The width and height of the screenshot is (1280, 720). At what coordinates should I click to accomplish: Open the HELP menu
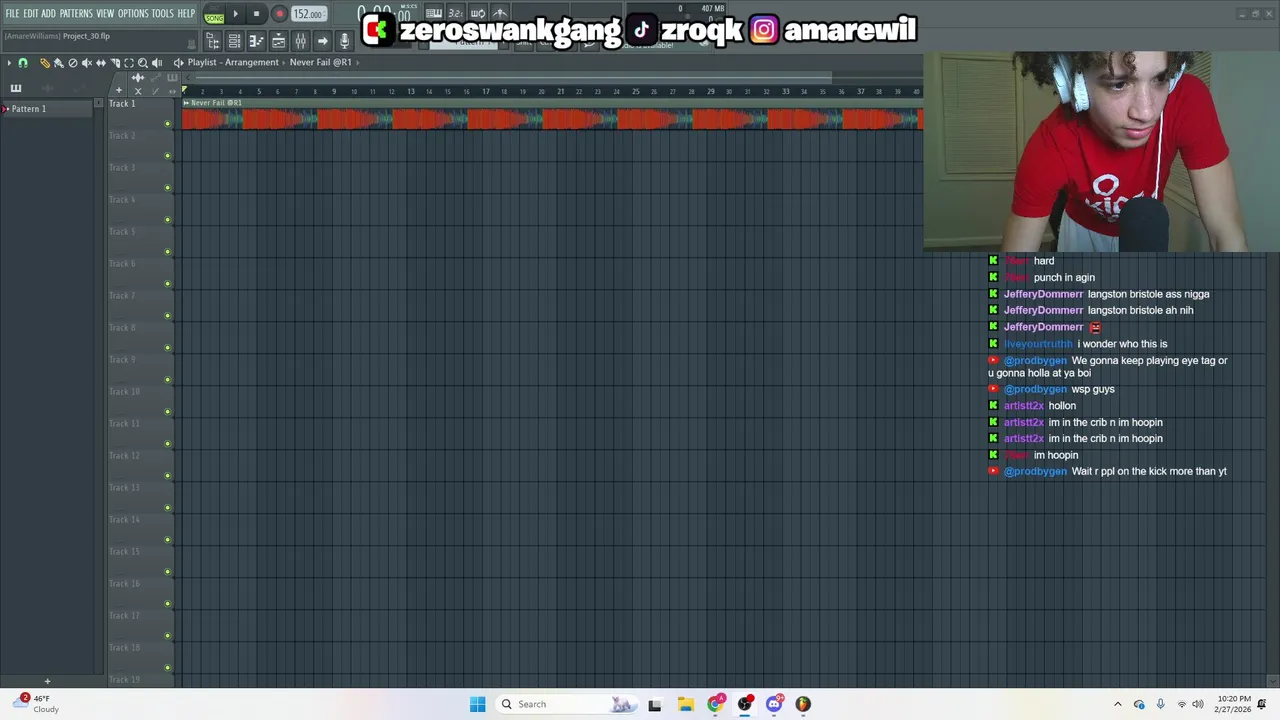click(186, 14)
